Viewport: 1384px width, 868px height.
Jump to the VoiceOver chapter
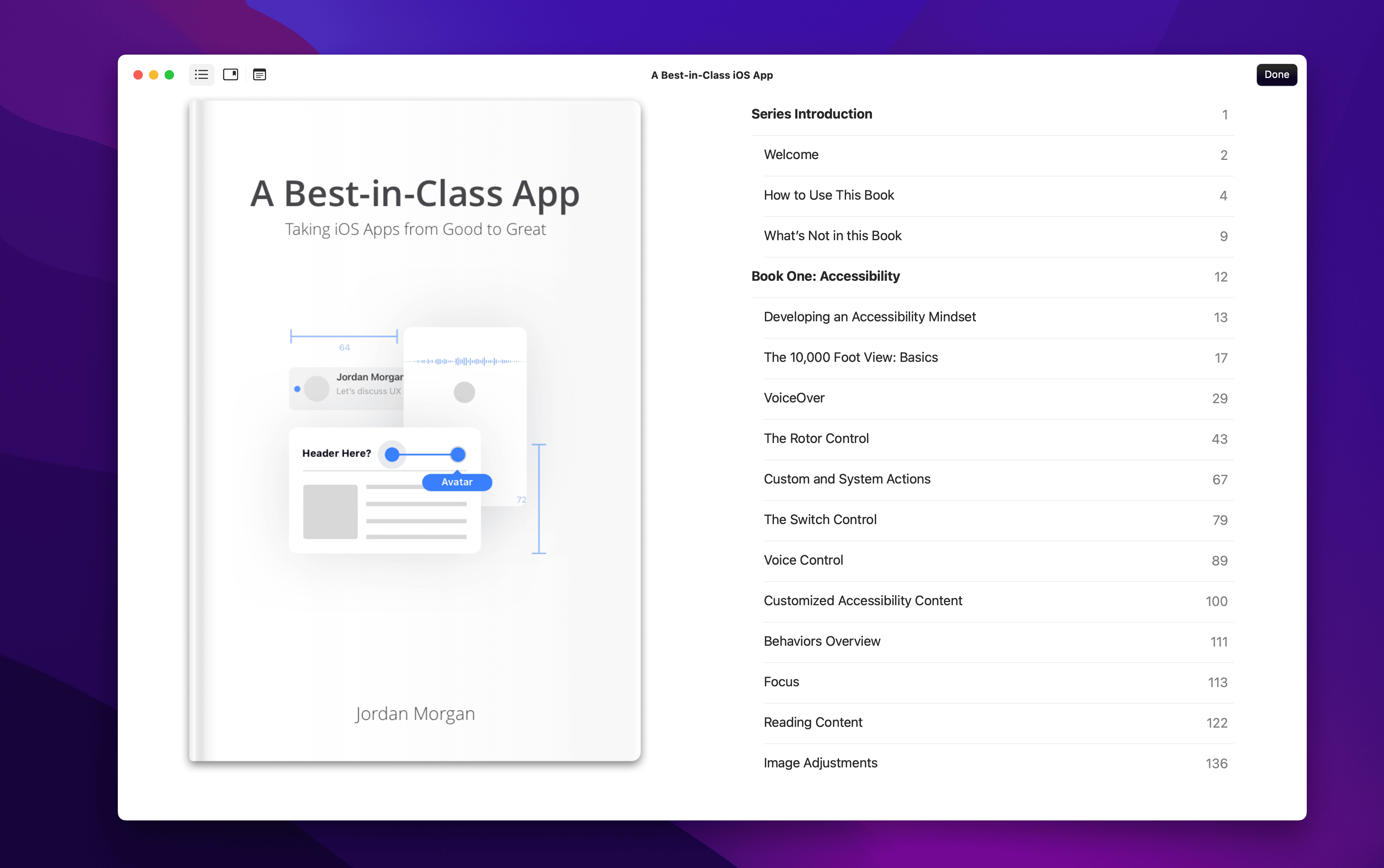pyautogui.click(x=999, y=399)
